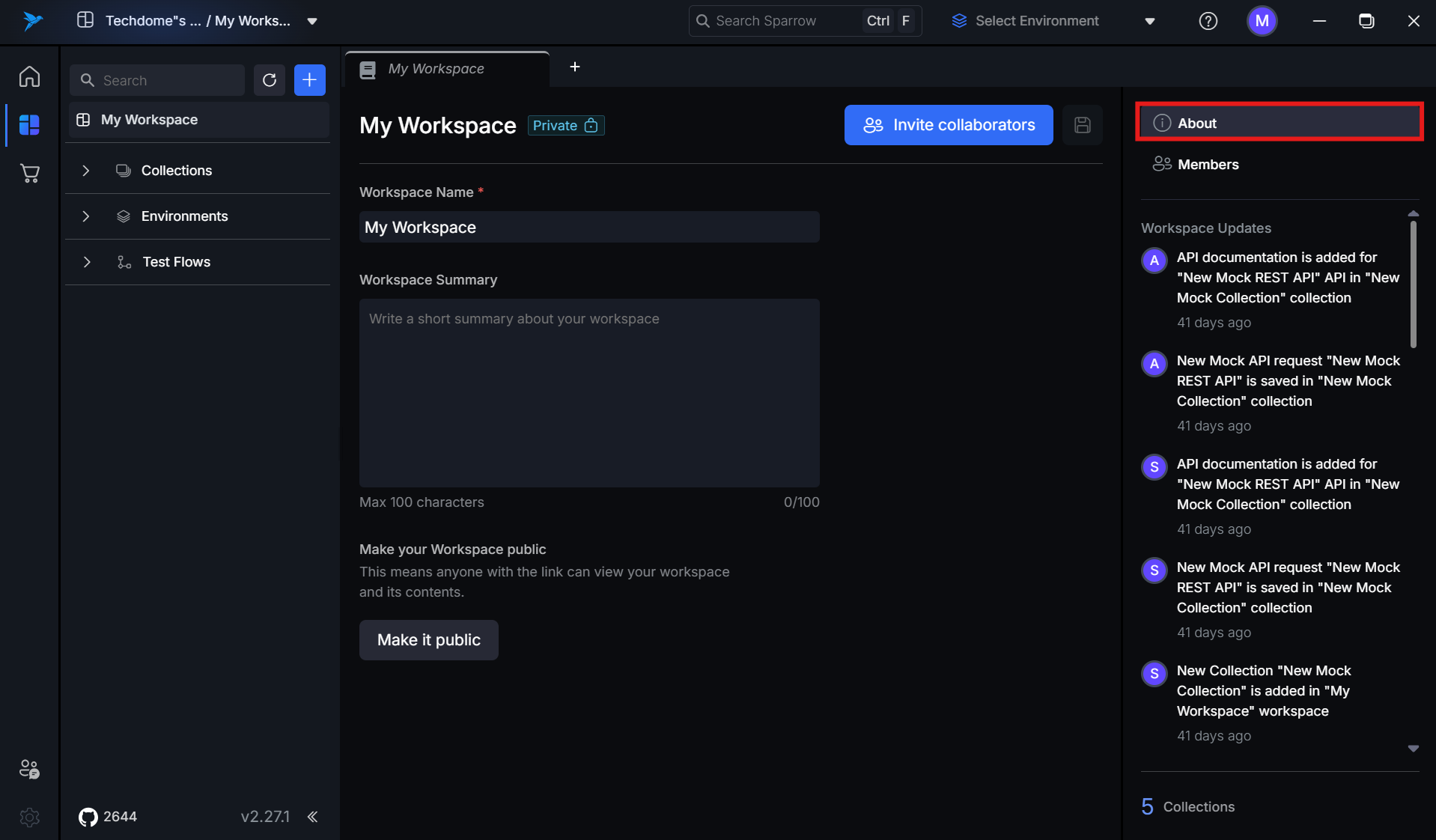Click the breadcrumb 'Techdome"s ... / My Works...'
This screenshot has width=1436, height=840.
(x=198, y=21)
